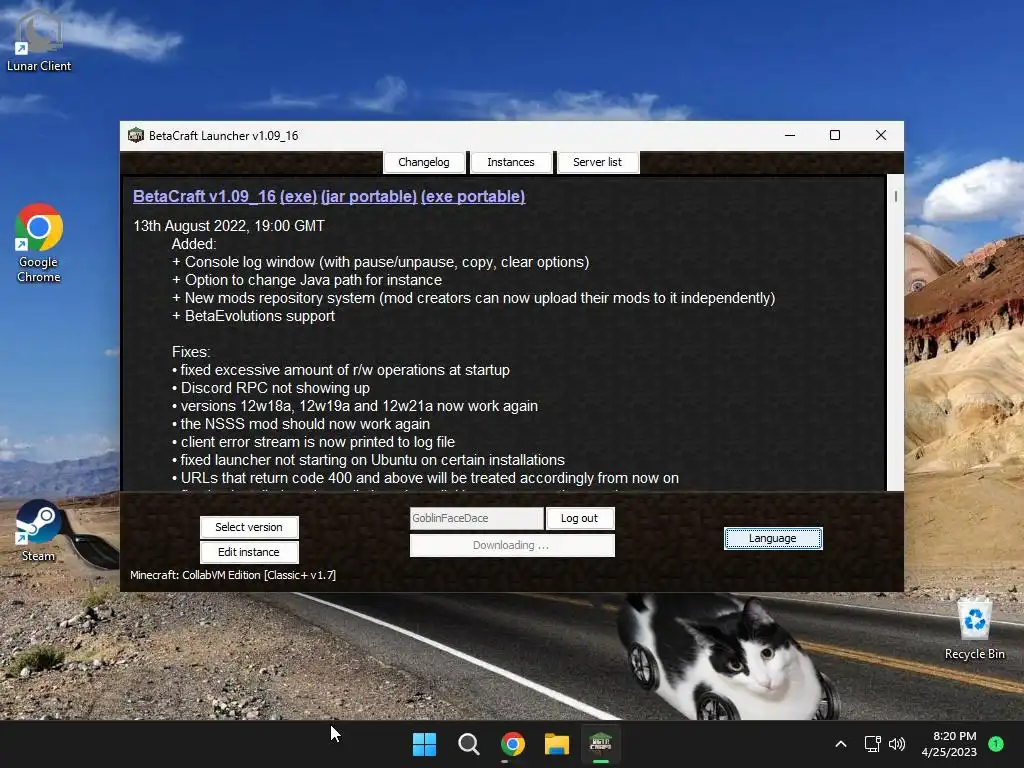
Task: Click 'client error stream is now printed' line
Action: (x=313, y=442)
